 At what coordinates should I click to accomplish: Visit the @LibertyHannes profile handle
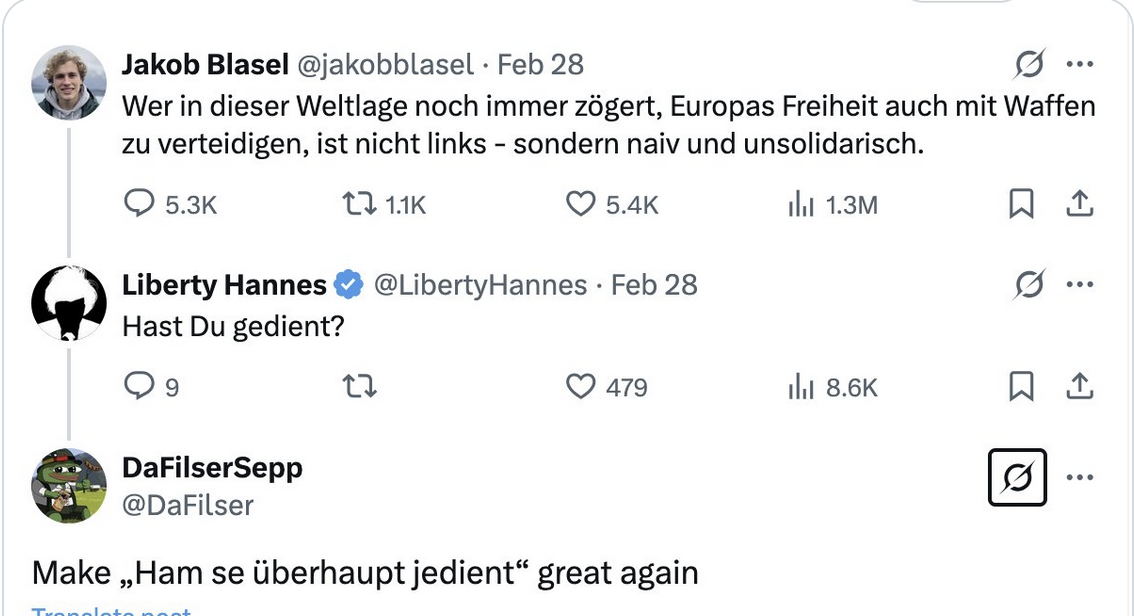click(x=480, y=285)
